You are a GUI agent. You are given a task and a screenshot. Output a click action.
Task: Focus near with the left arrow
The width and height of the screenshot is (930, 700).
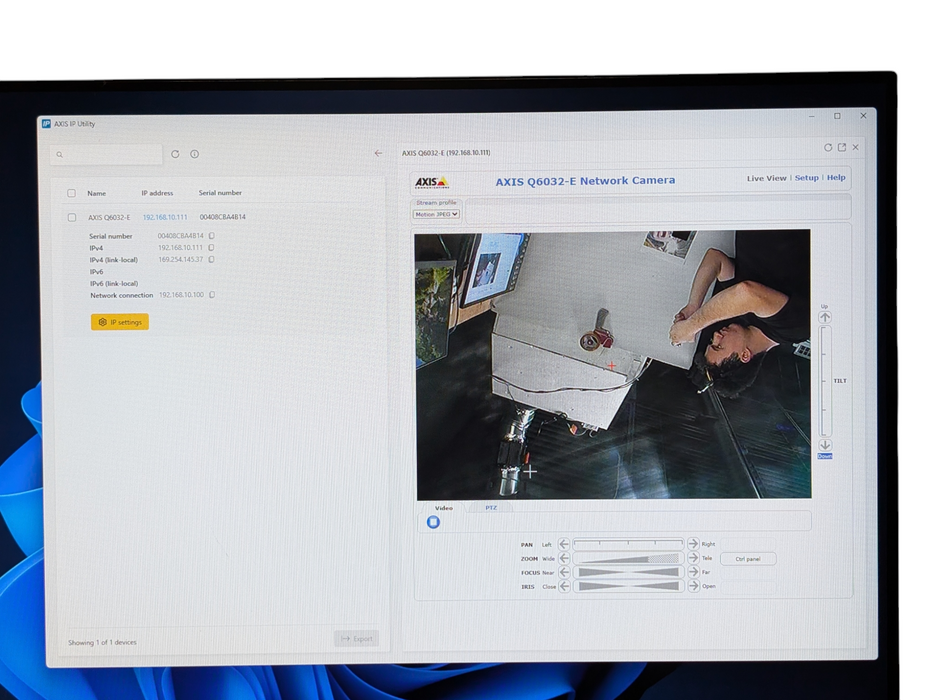[564, 572]
